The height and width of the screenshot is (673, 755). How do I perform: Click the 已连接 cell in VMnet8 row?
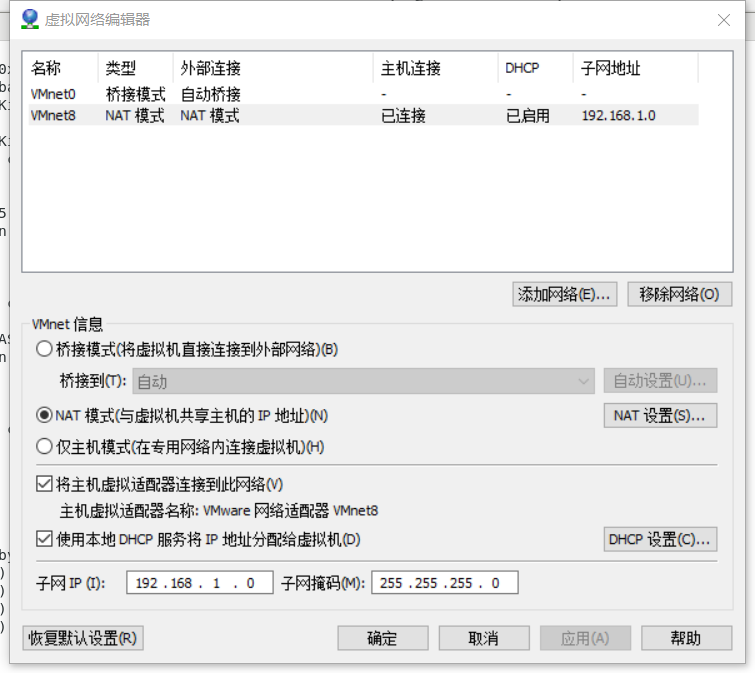404,116
